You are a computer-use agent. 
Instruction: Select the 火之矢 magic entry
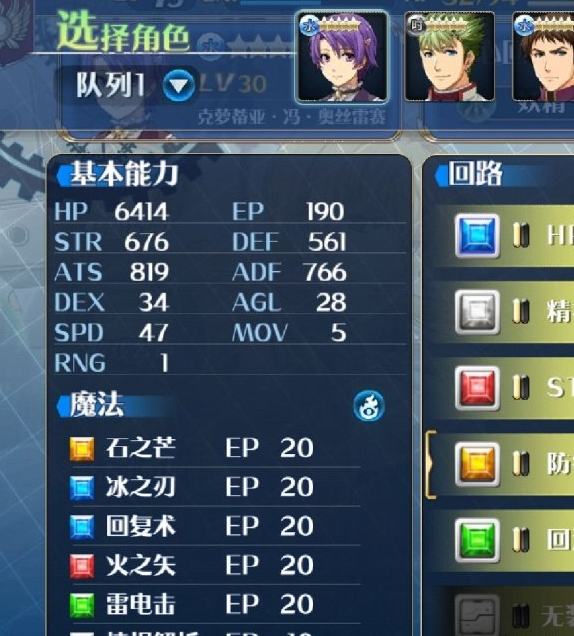pos(215,565)
